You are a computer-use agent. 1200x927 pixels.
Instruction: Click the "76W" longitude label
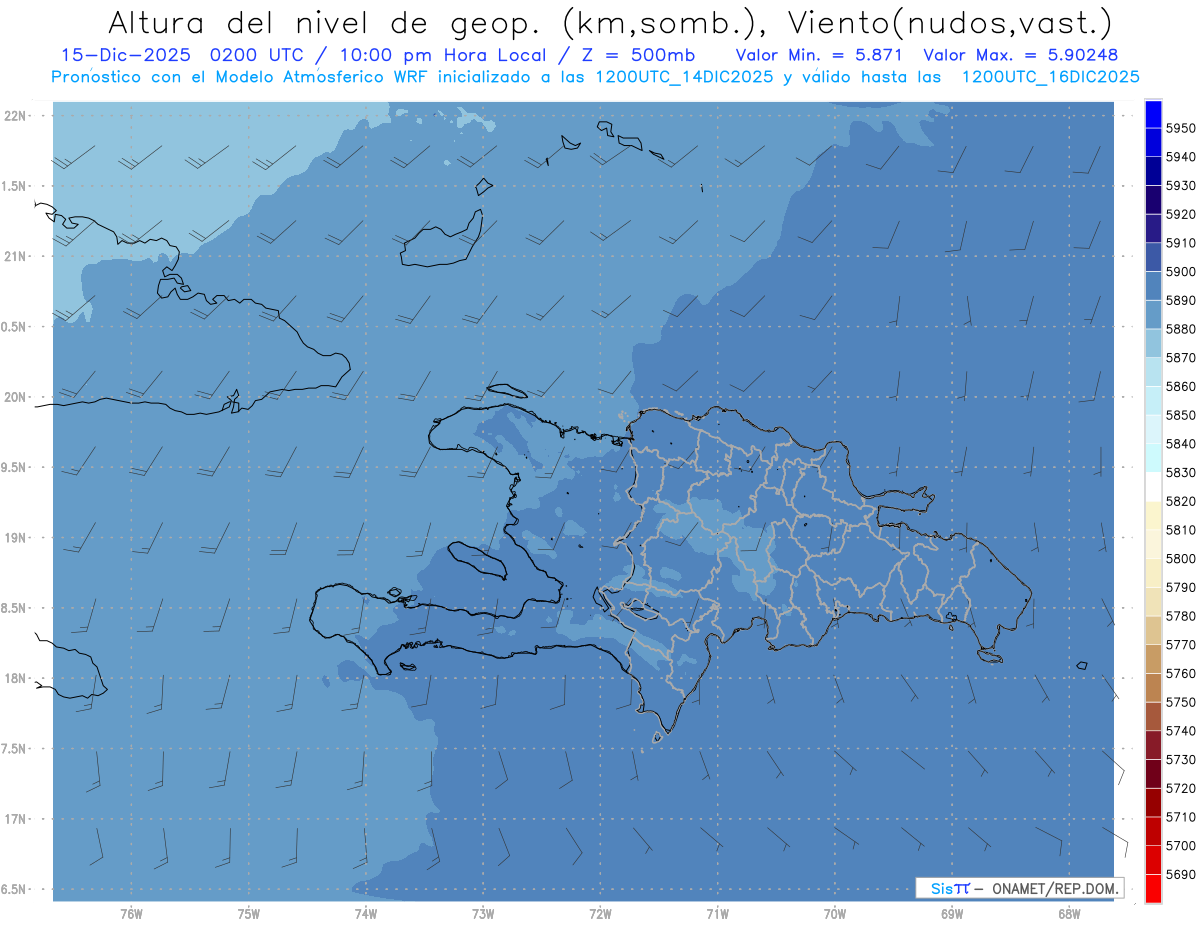131,913
